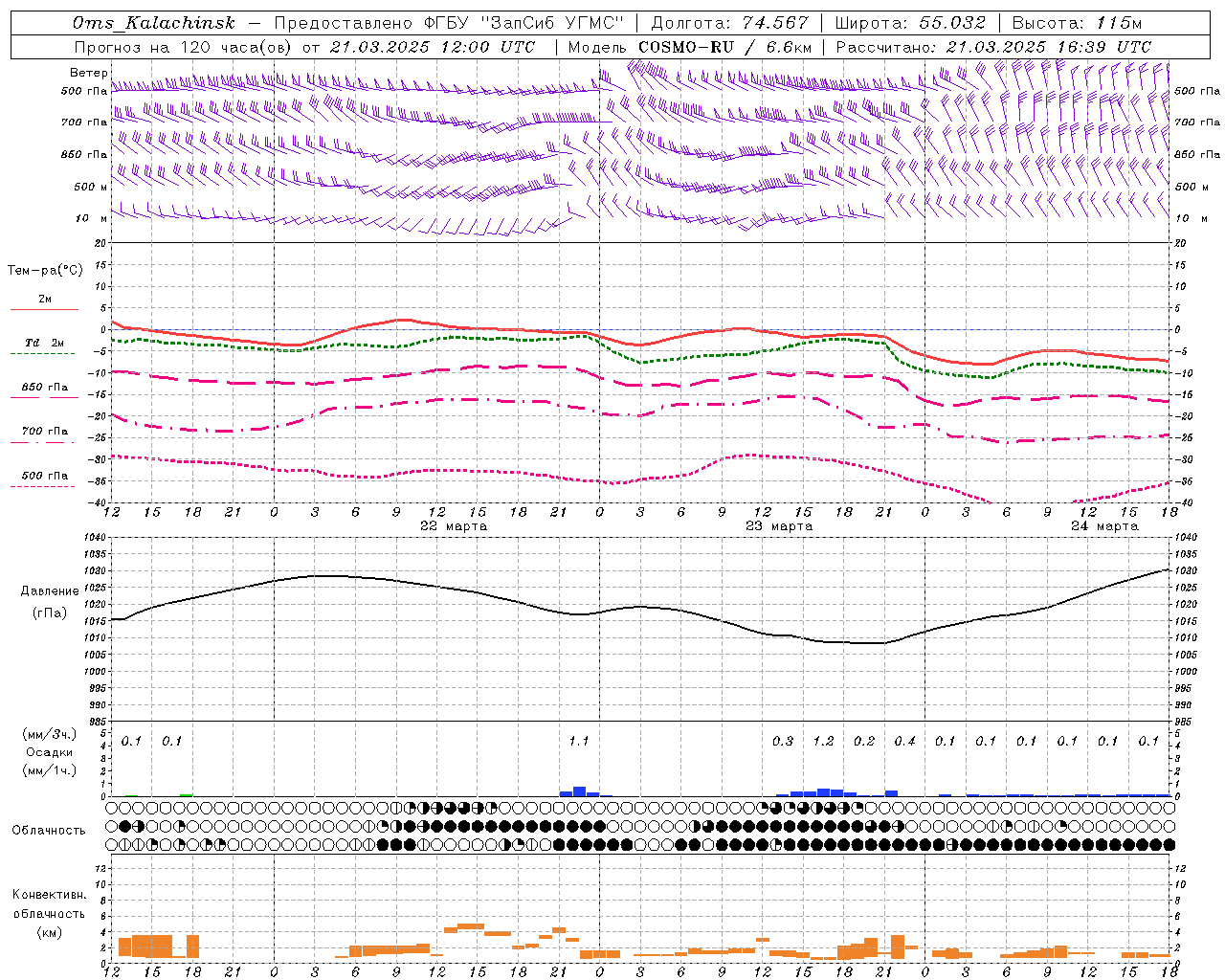Click the left 1040 pressure axis tick

click(x=93, y=538)
